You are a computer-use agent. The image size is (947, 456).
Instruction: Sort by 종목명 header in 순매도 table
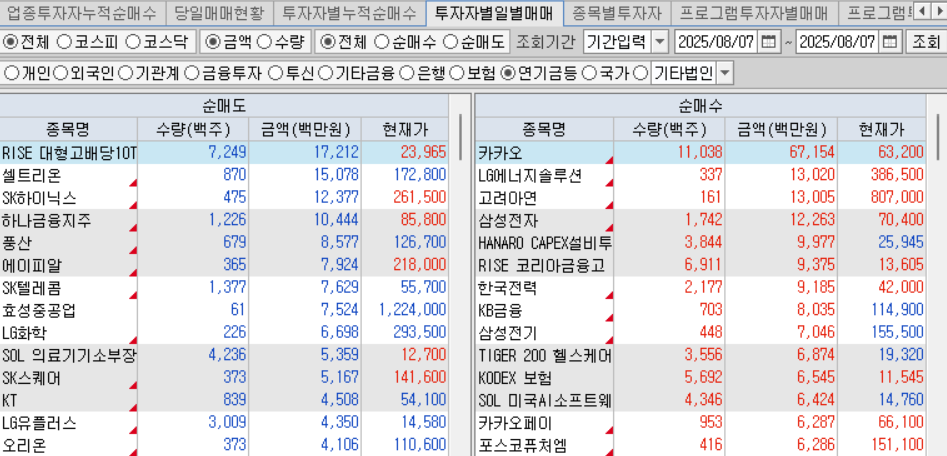[x=68, y=129]
